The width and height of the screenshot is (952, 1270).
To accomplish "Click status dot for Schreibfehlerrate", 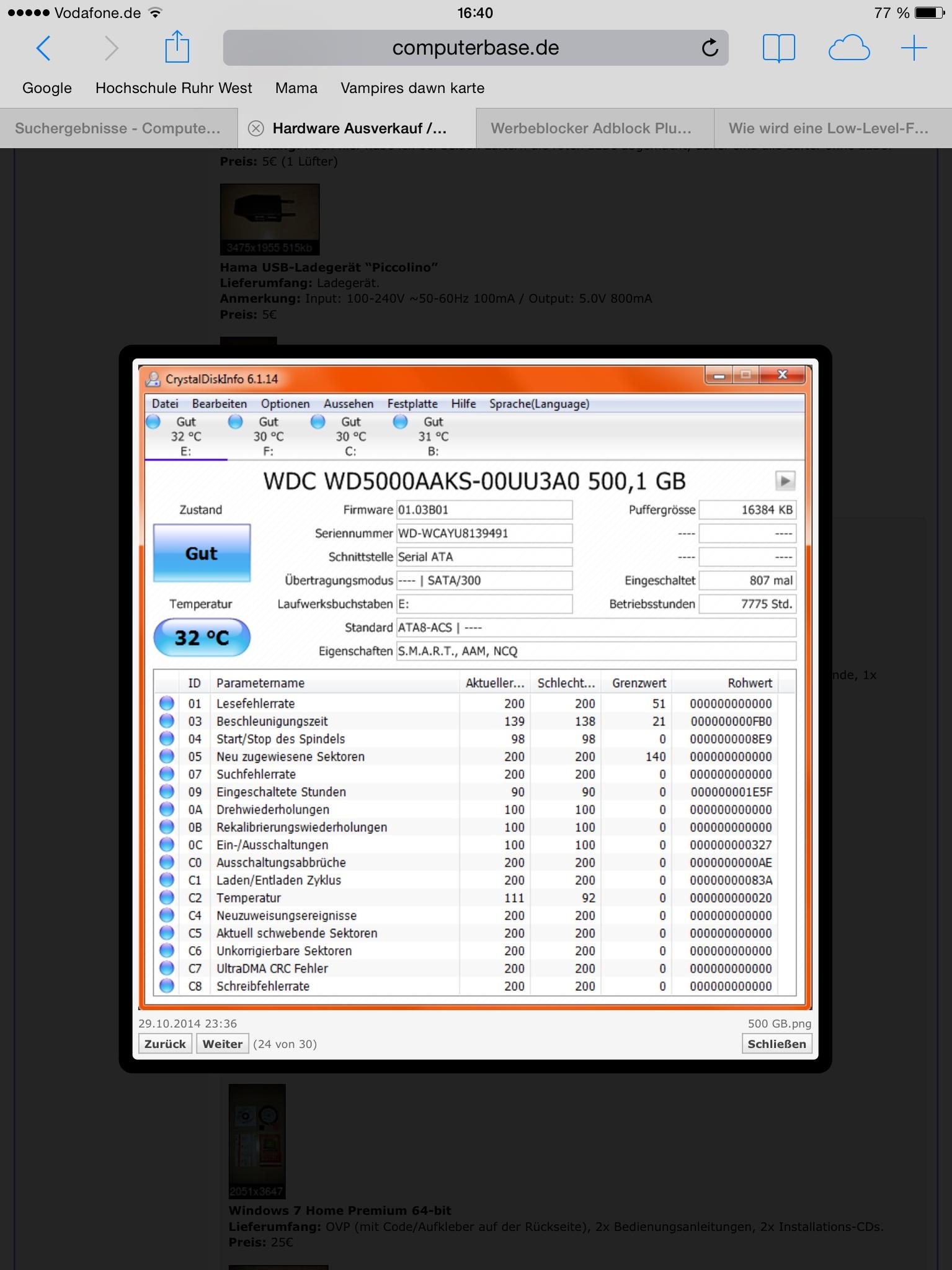I will coord(167,986).
